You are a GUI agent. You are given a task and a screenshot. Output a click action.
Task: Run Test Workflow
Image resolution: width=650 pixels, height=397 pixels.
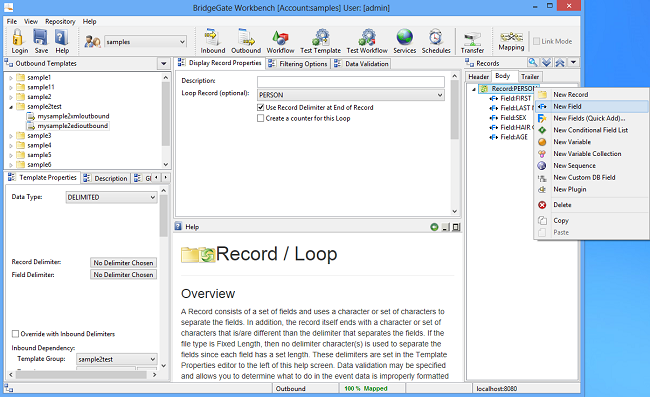pos(367,41)
